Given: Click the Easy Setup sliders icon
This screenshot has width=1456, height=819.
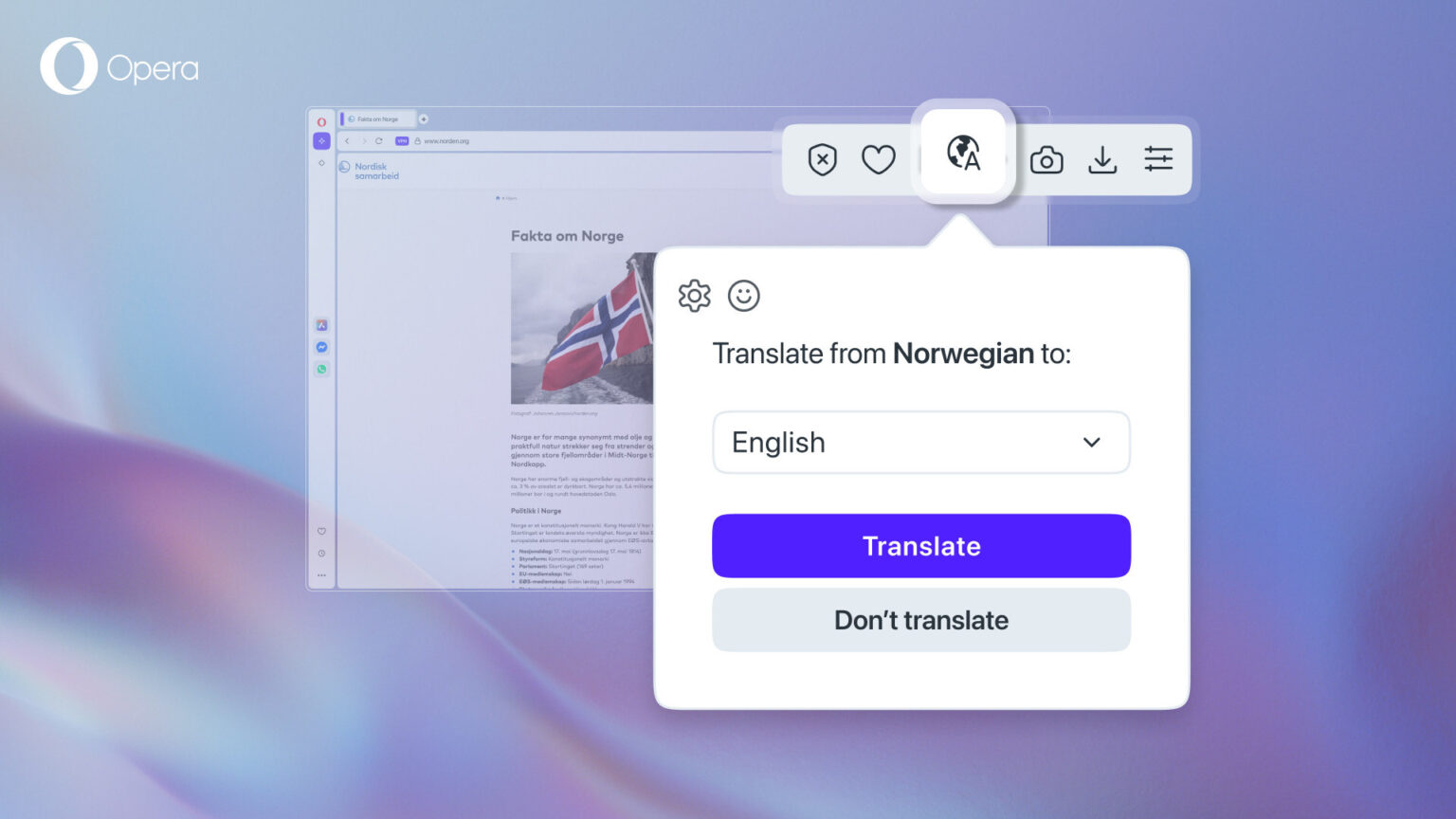Looking at the screenshot, I should (1158, 159).
